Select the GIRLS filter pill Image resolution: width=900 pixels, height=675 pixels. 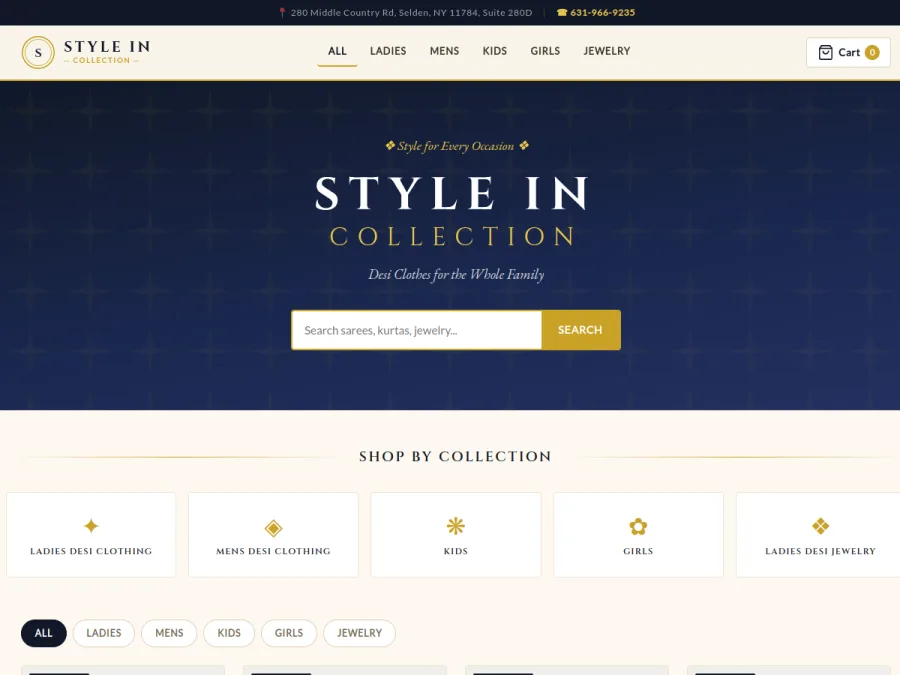[x=289, y=633]
